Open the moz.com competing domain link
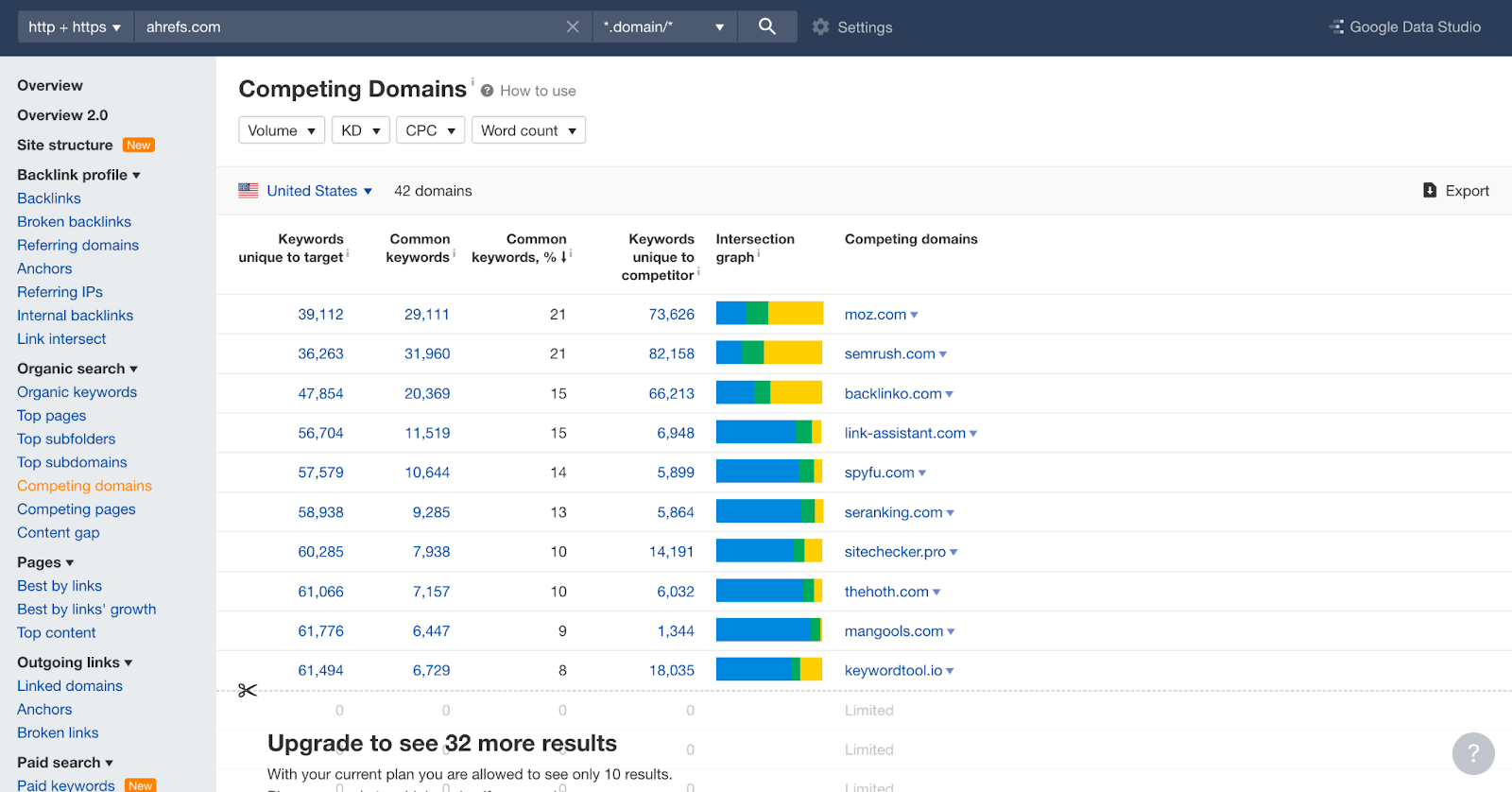Image resolution: width=1512 pixels, height=792 pixels. [x=875, y=315]
